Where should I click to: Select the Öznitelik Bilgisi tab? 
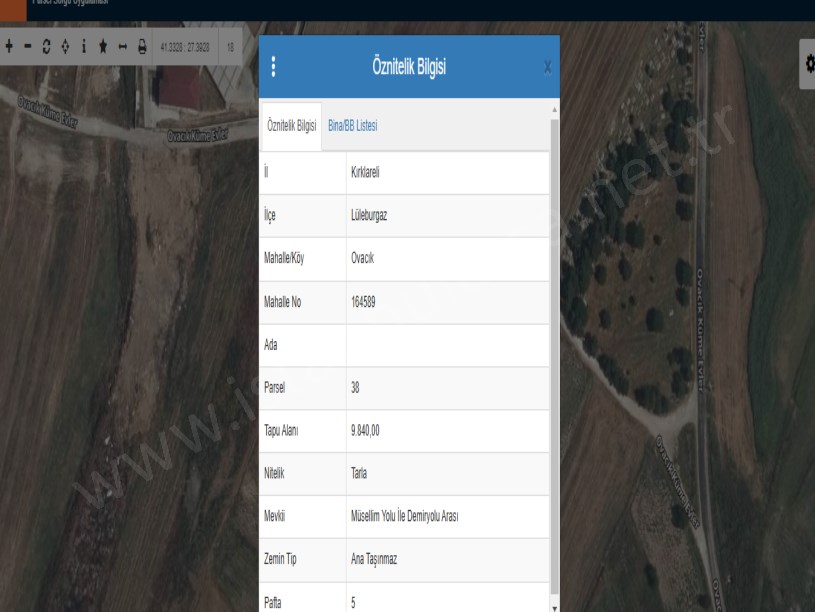coord(291,126)
